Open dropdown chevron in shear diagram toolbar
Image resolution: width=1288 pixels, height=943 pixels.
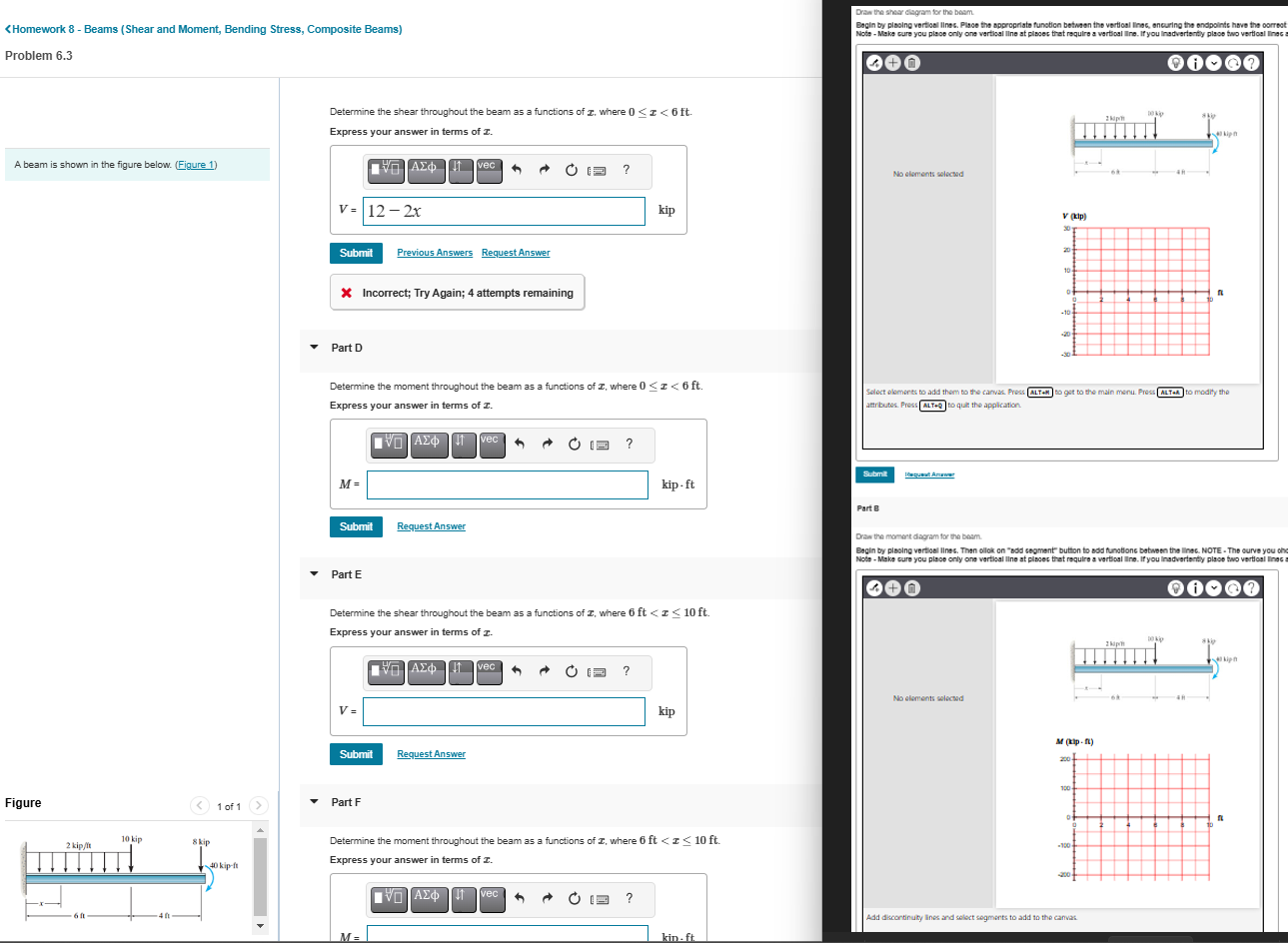(x=1214, y=63)
